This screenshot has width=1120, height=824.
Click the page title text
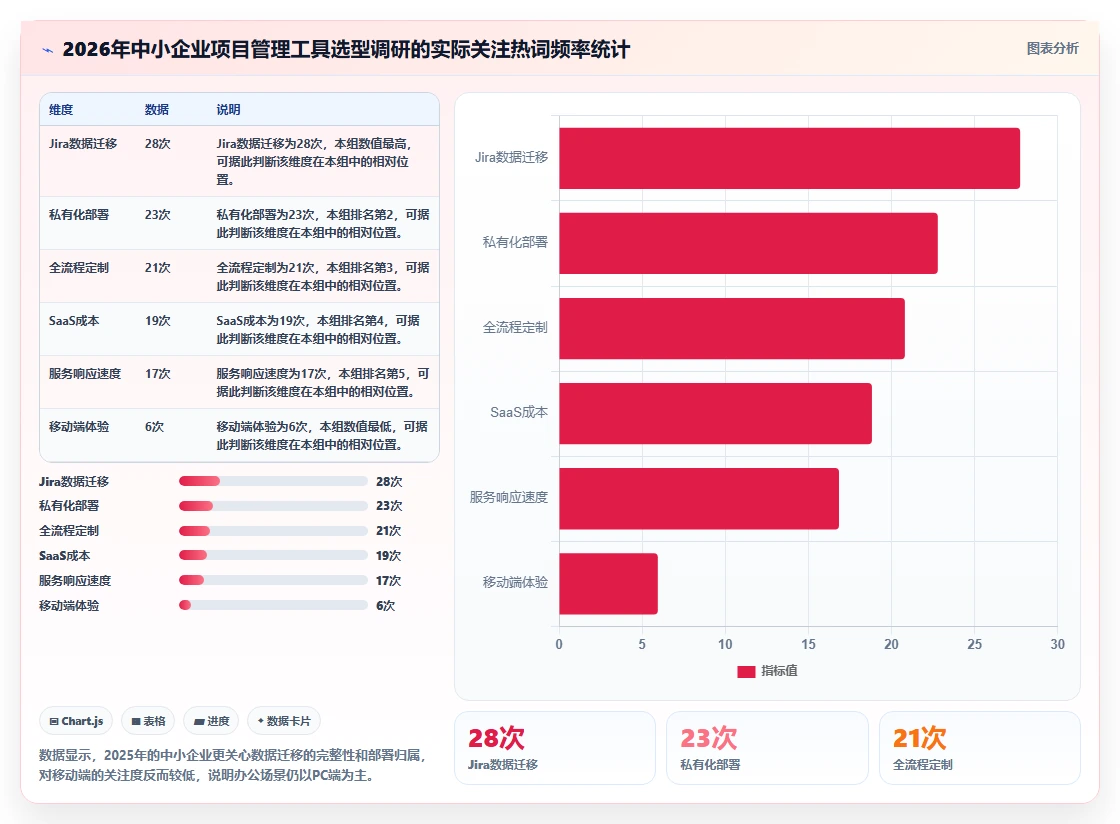click(x=346, y=49)
